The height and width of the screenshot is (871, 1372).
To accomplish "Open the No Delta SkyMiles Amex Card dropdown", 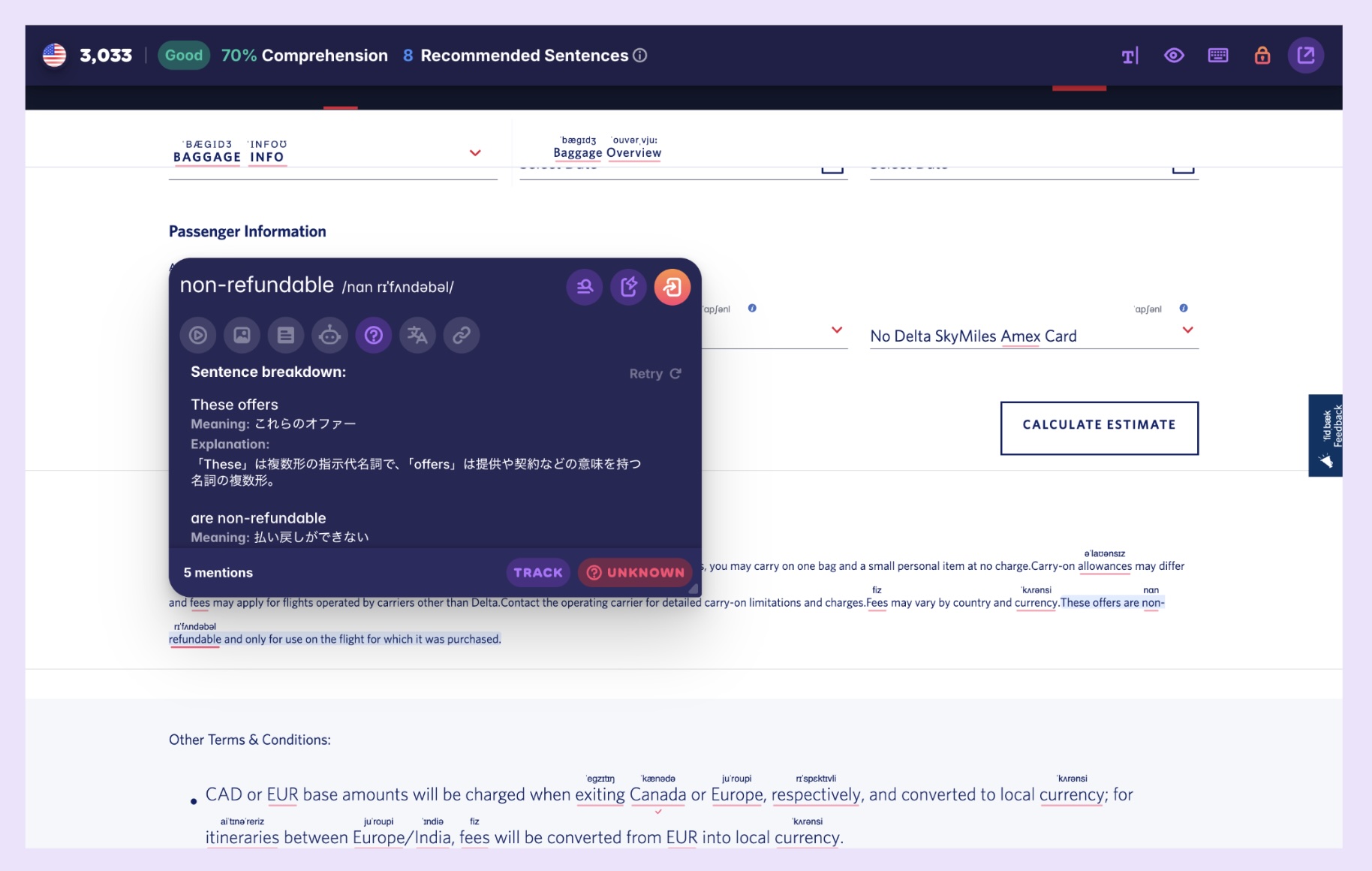I will (x=1187, y=330).
